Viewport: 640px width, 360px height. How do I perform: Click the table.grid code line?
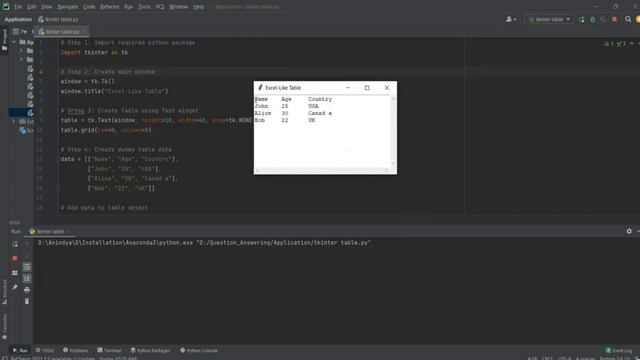(x=106, y=130)
